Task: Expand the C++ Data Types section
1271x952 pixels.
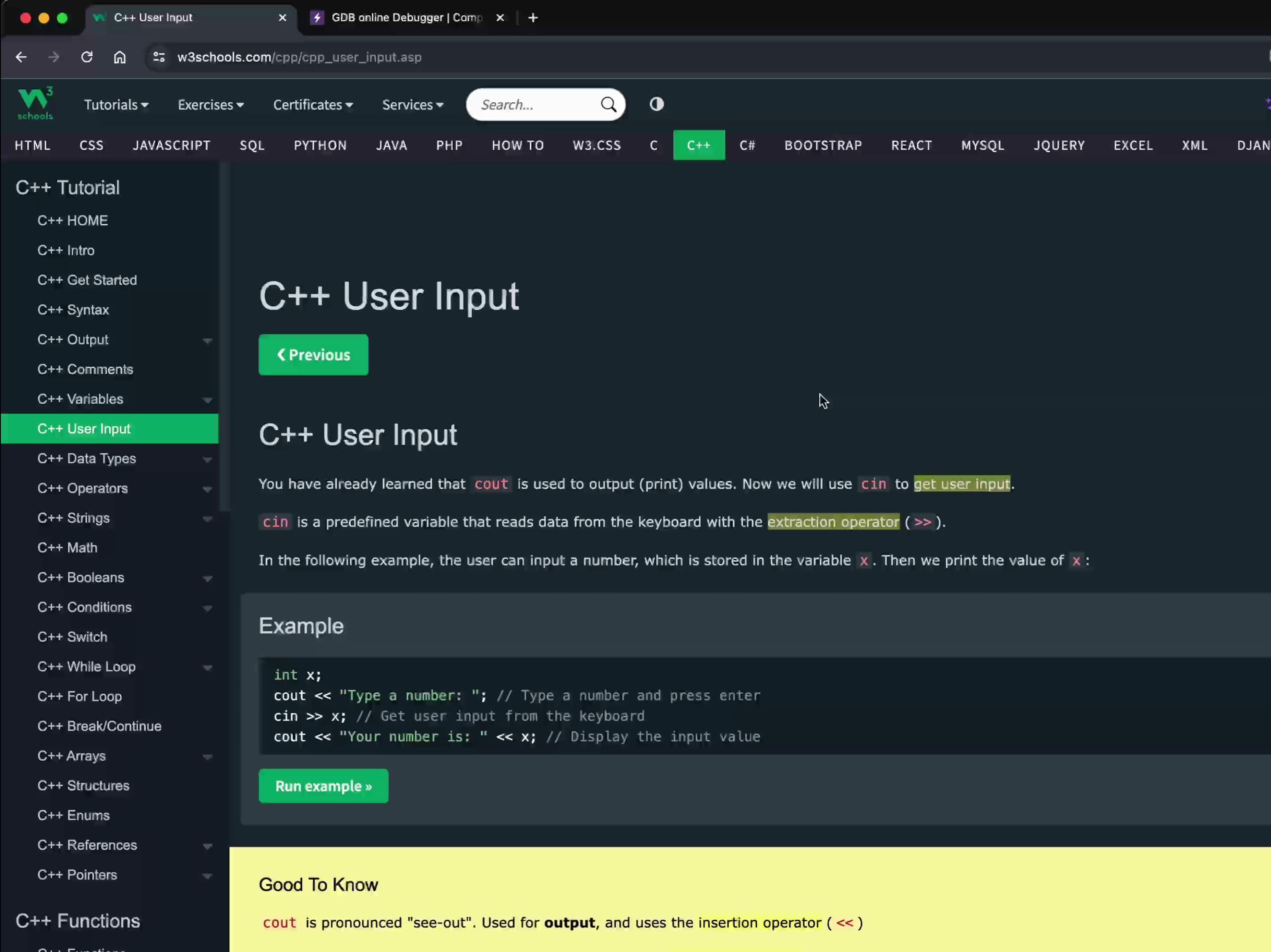Action: click(208, 459)
